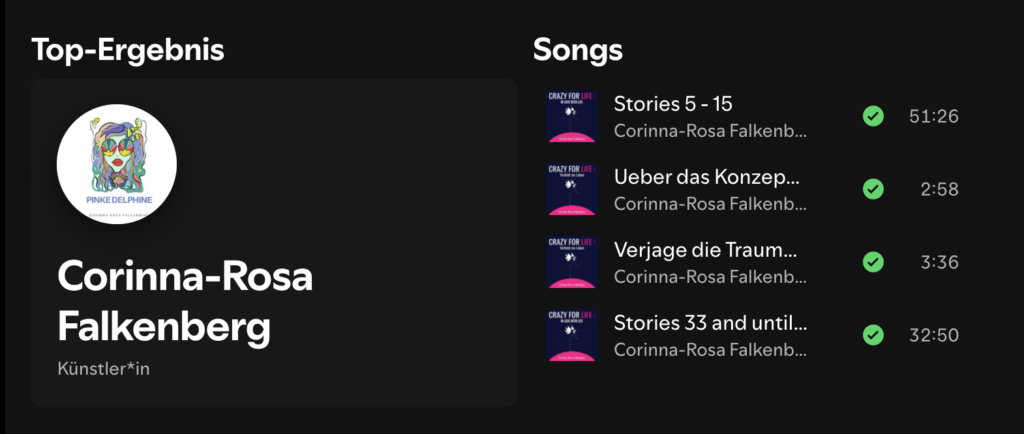Select song title Stories 5 - 15
The width and height of the screenshot is (1024, 434).
[x=673, y=104]
